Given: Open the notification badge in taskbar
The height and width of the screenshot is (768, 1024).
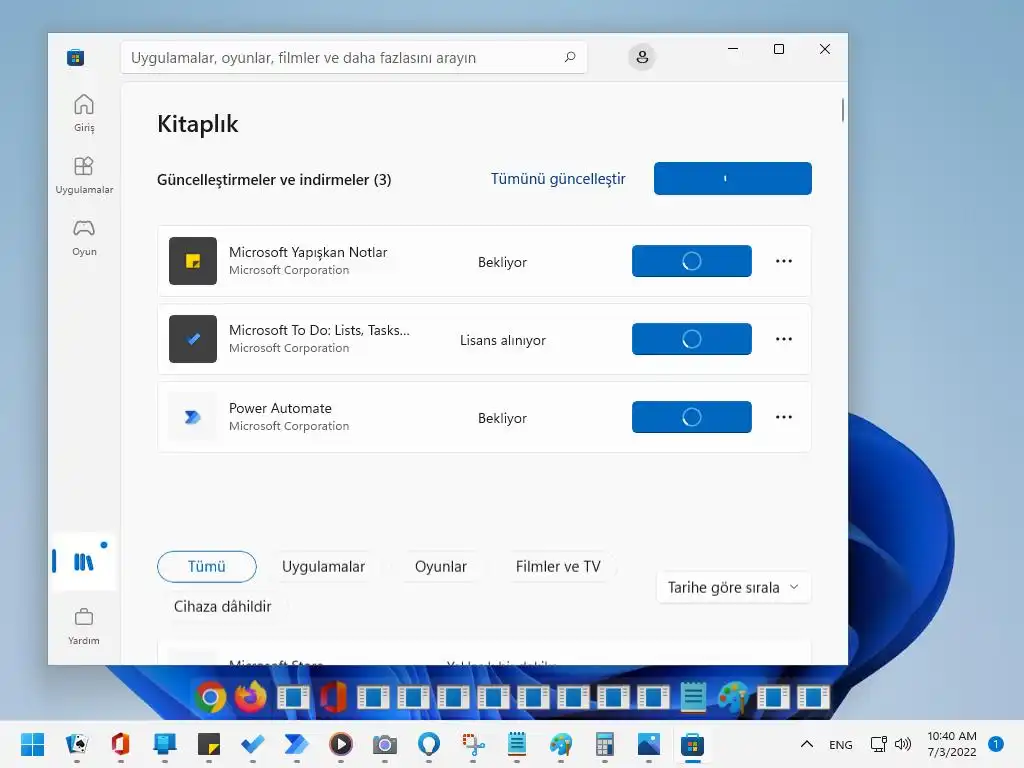Looking at the screenshot, I should [x=996, y=744].
